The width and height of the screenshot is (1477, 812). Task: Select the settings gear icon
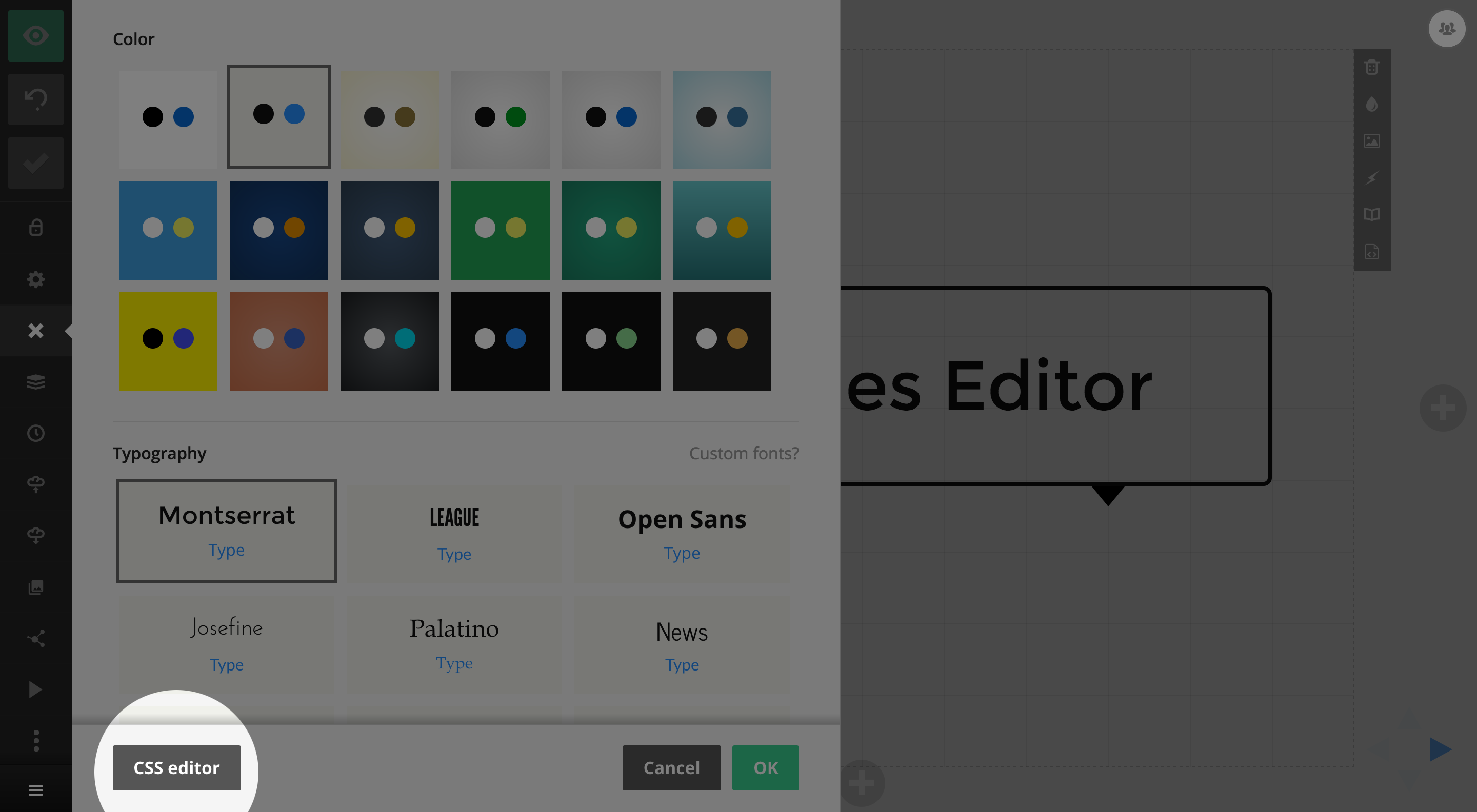click(x=36, y=279)
